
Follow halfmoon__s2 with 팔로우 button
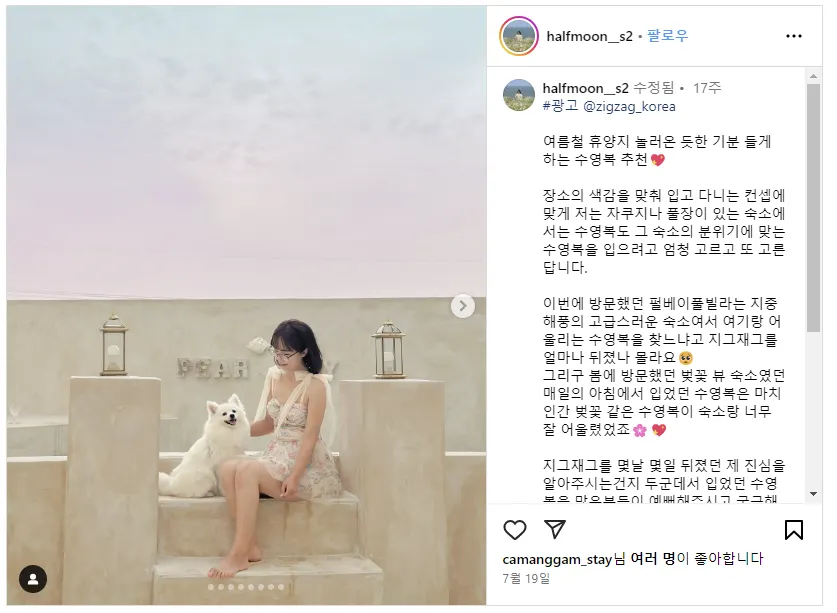tap(668, 36)
